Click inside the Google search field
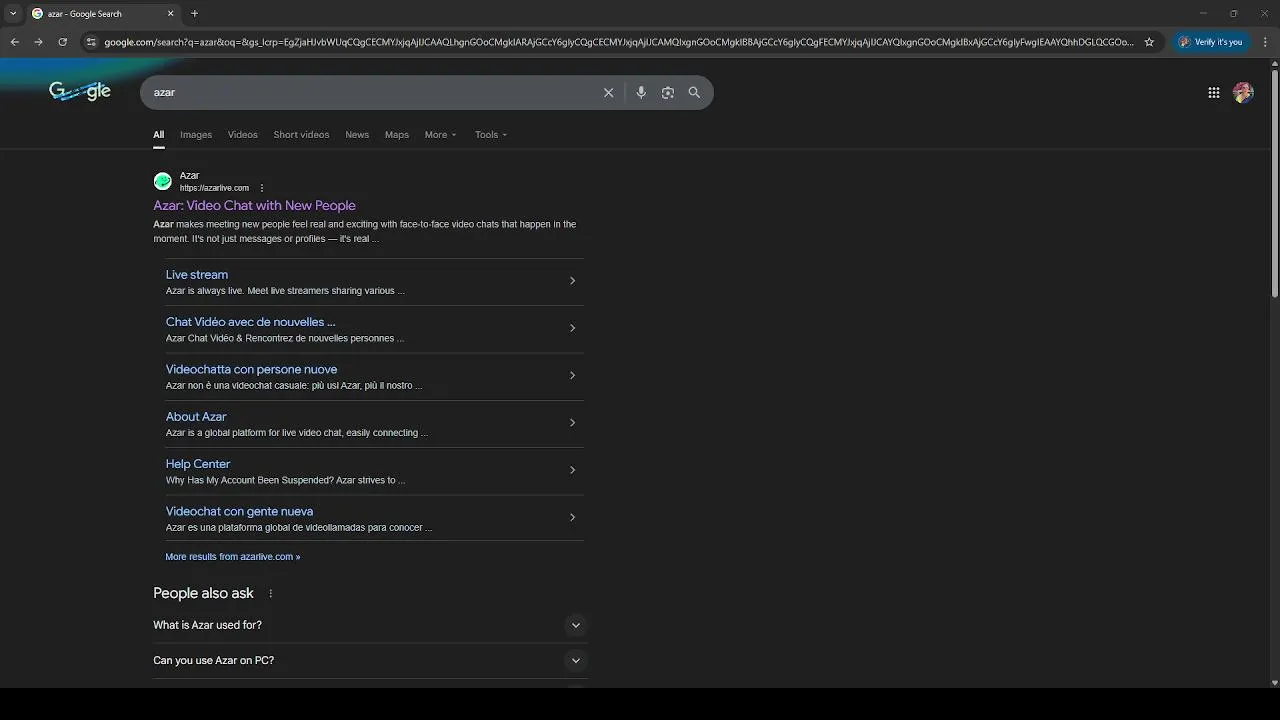The height and width of the screenshot is (720, 1280). click(x=370, y=93)
